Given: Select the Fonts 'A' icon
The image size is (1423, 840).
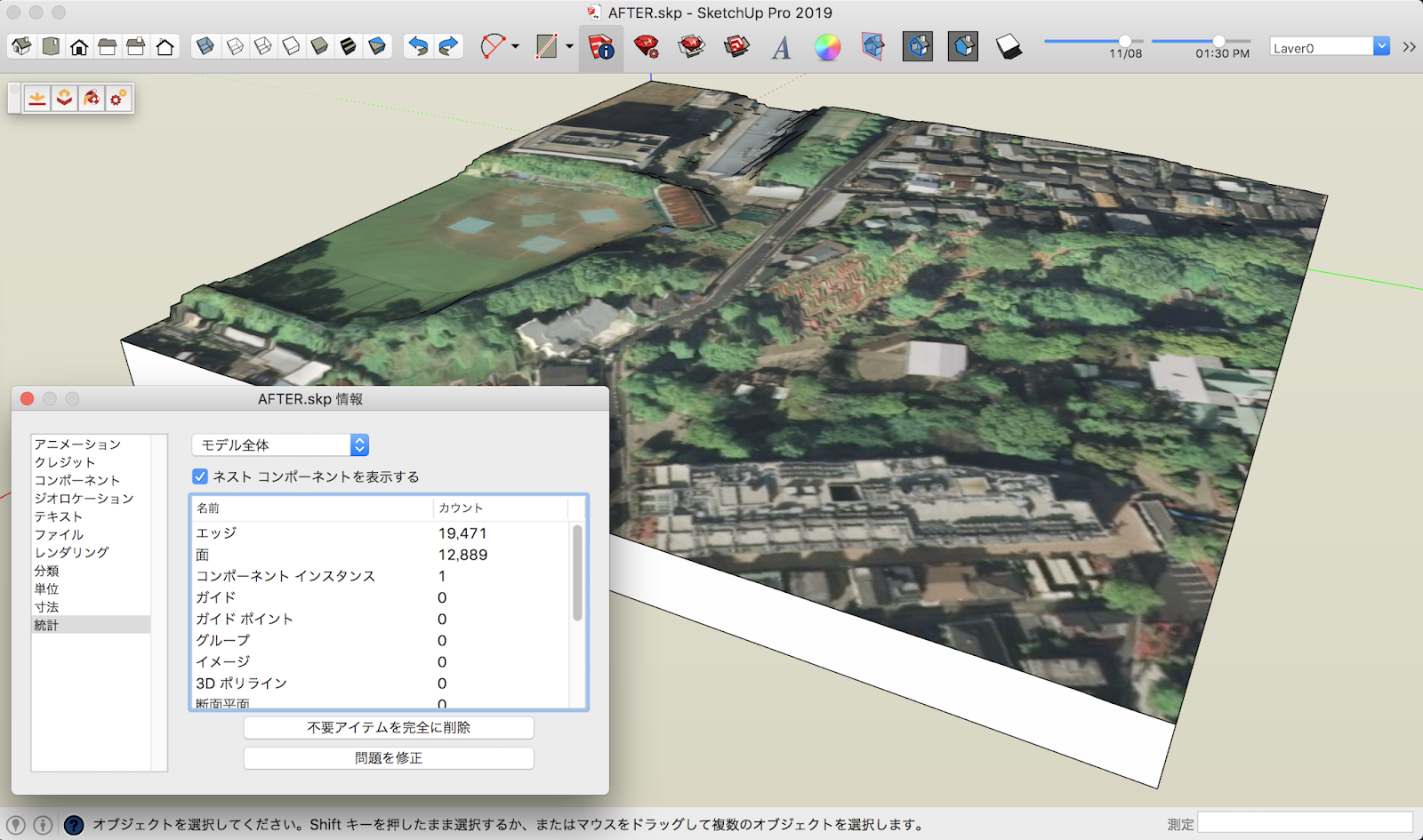Looking at the screenshot, I should 781,47.
